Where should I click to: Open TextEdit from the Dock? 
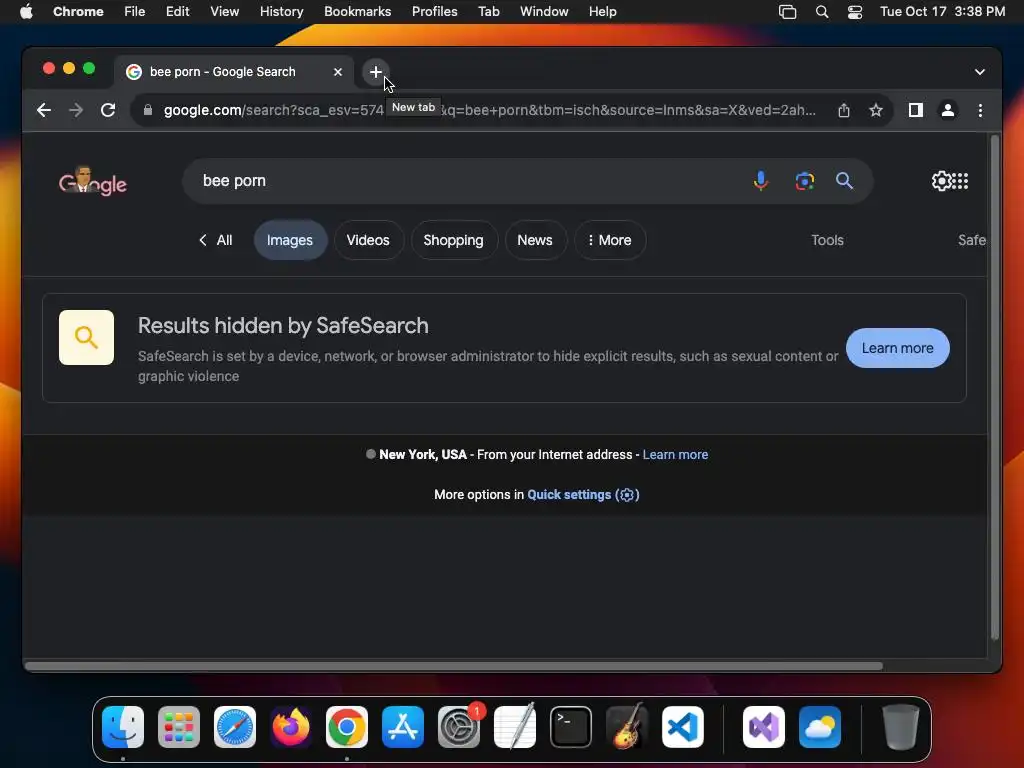coord(515,727)
